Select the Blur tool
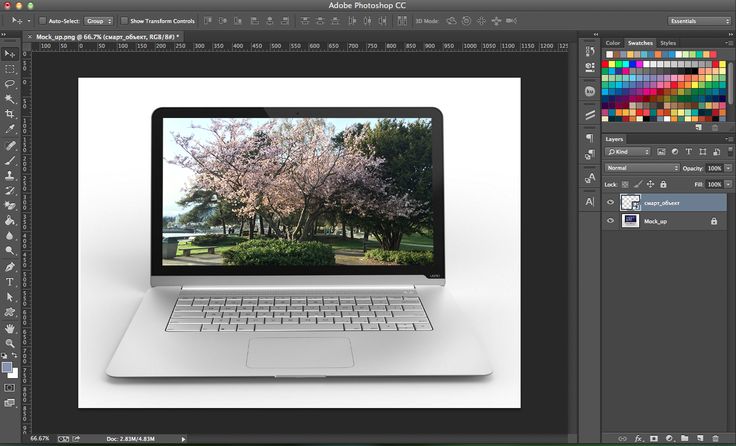The width and height of the screenshot is (736, 446). point(9,236)
